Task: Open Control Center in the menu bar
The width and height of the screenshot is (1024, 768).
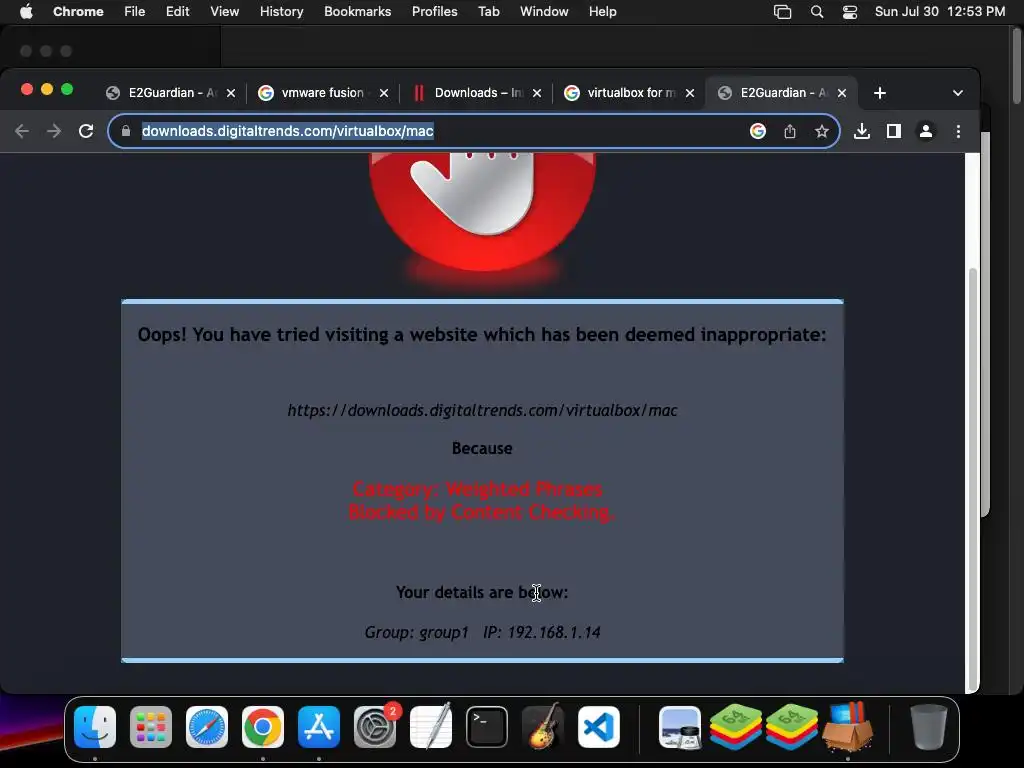Action: pyautogui.click(x=850, y=12)
